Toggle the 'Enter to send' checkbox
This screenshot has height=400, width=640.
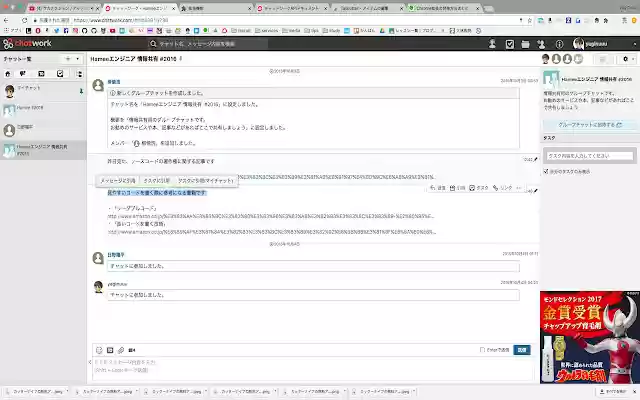(x=482, y=350)
